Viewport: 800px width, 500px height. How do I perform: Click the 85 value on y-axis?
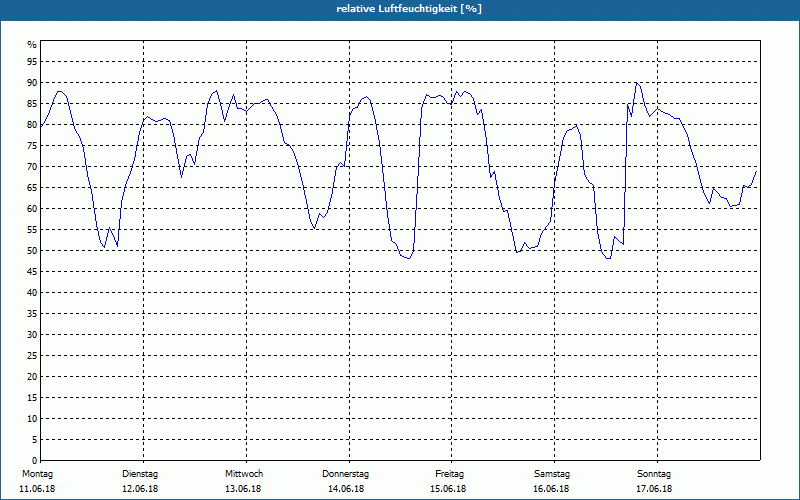(x=32, y=104)
